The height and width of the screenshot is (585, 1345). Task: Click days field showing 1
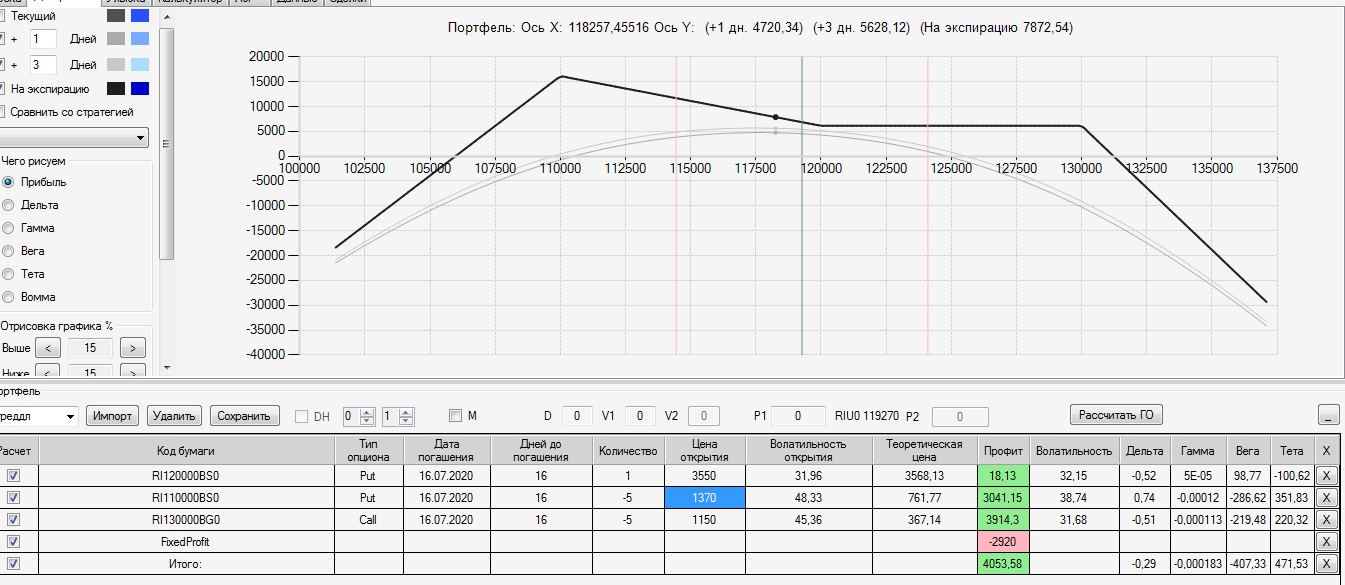pyautogui.click(x=43, y=39)
